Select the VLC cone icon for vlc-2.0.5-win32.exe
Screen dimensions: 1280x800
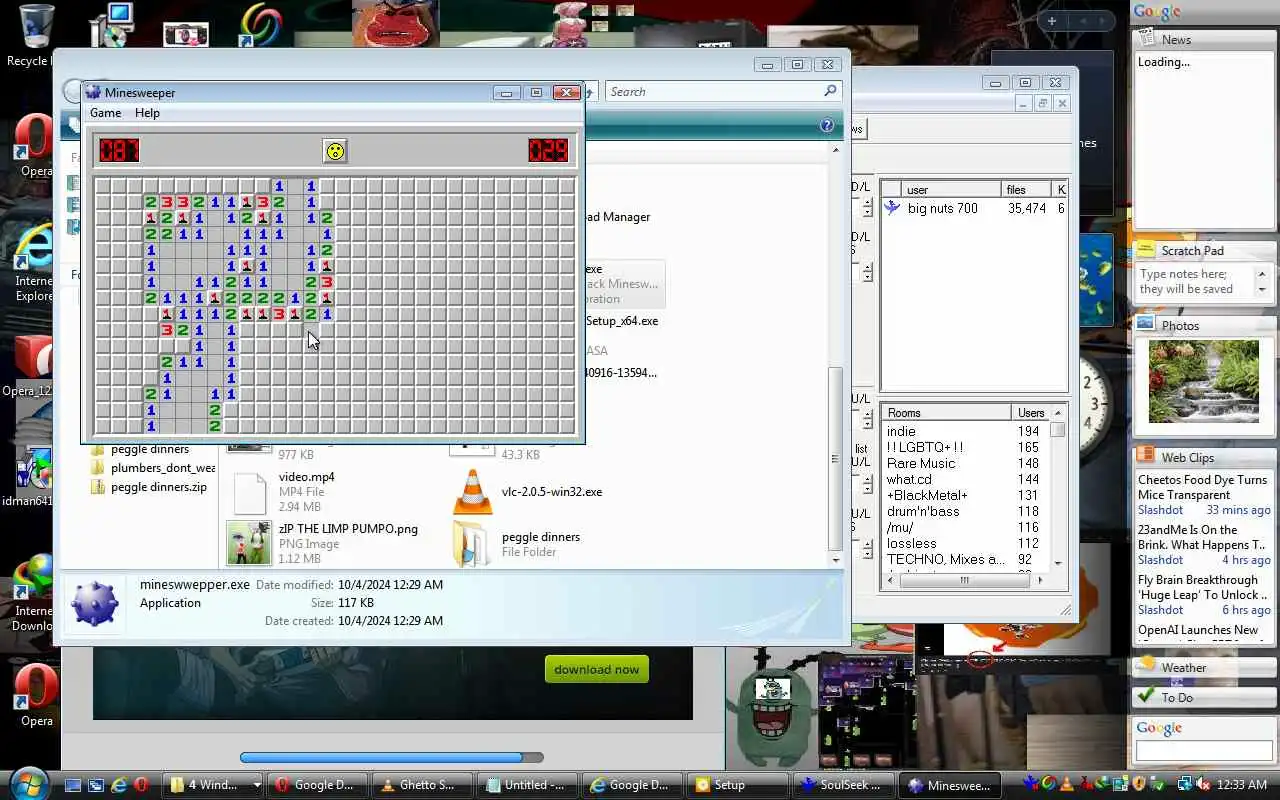472,492
